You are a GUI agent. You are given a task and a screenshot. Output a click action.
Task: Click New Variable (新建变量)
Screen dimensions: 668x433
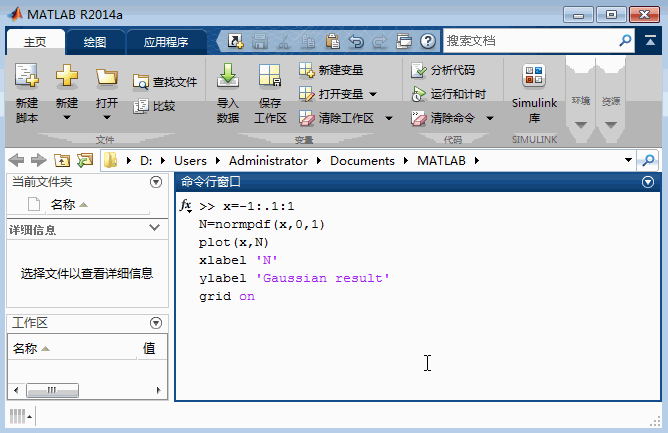tap(331, 70)
